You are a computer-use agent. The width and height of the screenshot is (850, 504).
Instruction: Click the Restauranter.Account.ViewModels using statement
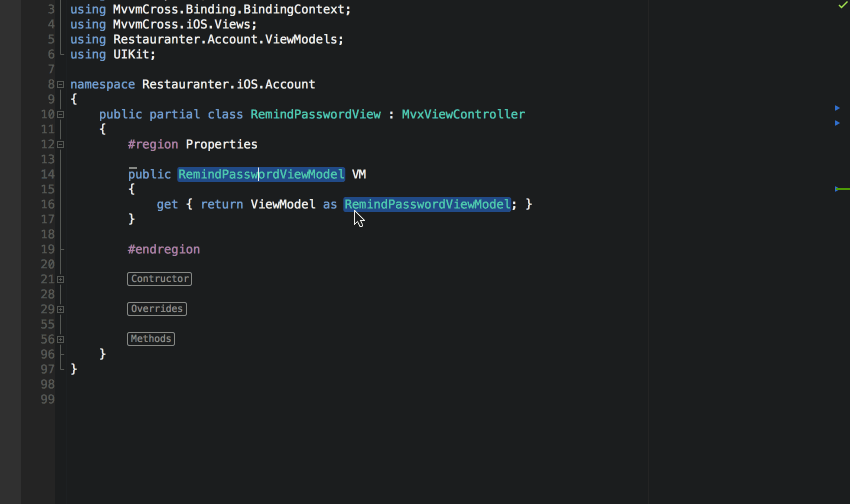coord(207,40)
